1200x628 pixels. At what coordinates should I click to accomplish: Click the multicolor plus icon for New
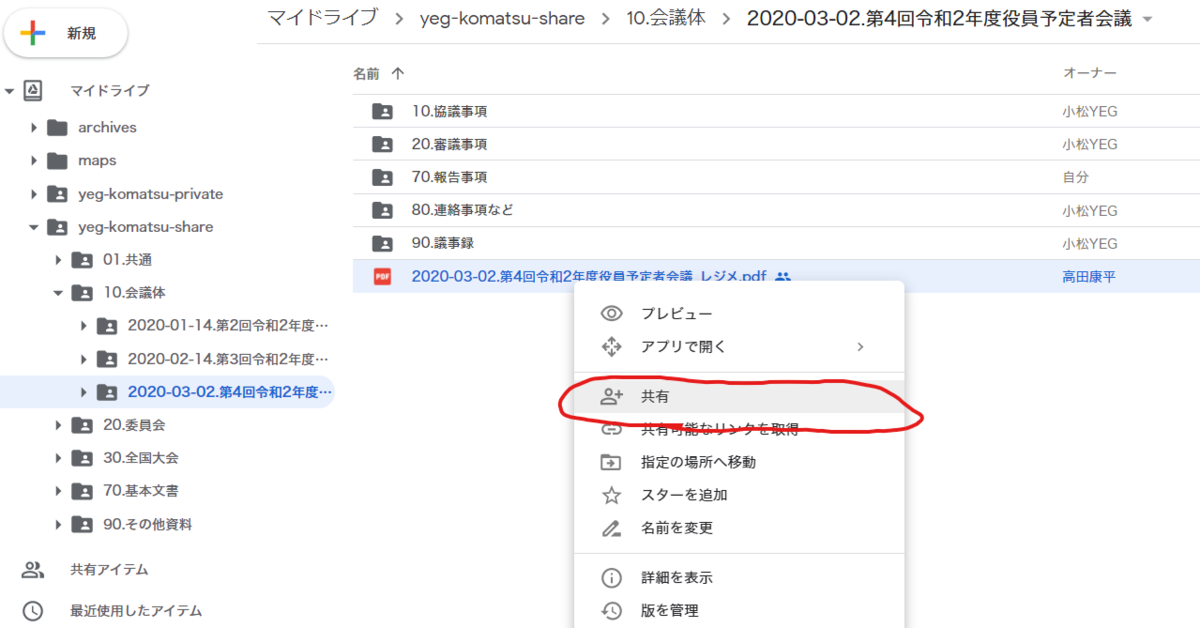[33, 34]
